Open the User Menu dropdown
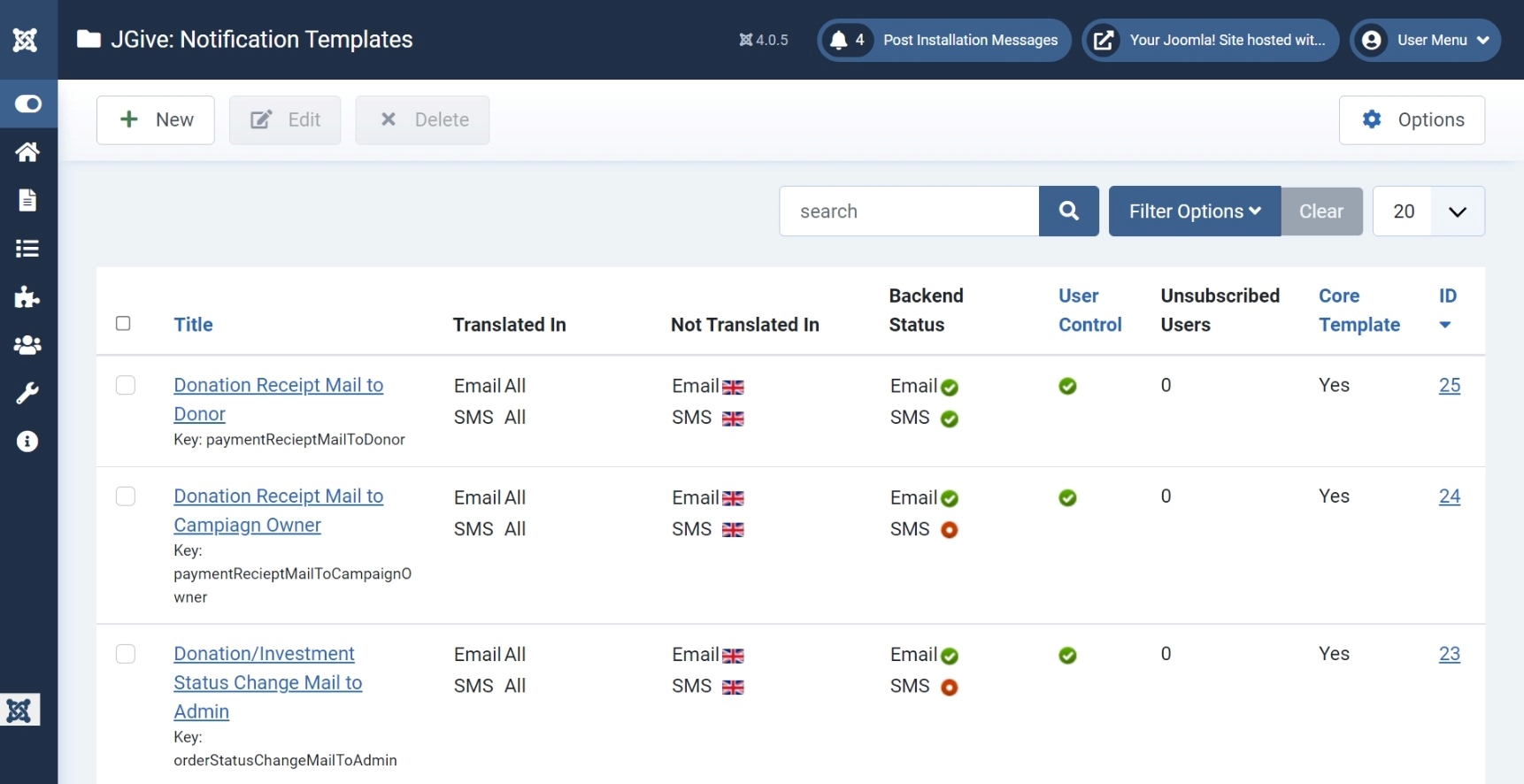 click(1425, 41)
